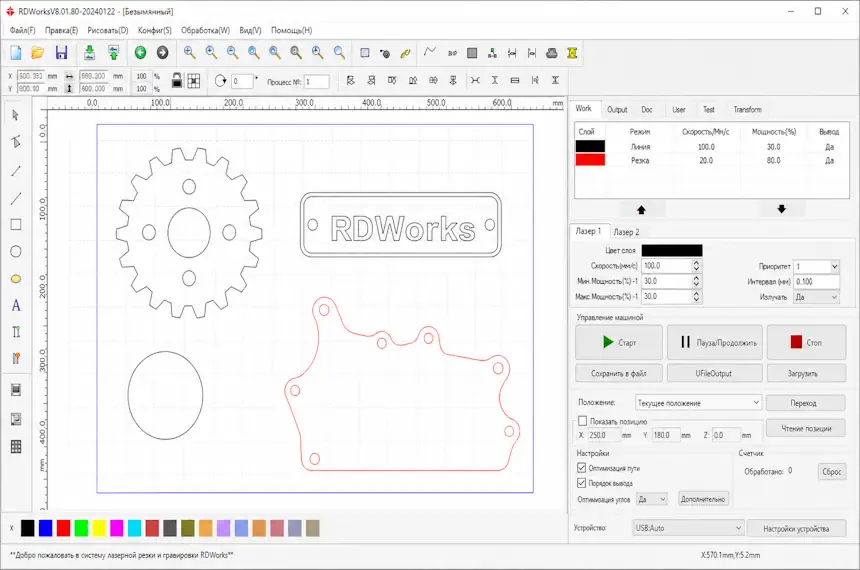The width and height of the screenshot is (860, 570).
Task: Click the UFileOutput button
Action: (714, 374)
